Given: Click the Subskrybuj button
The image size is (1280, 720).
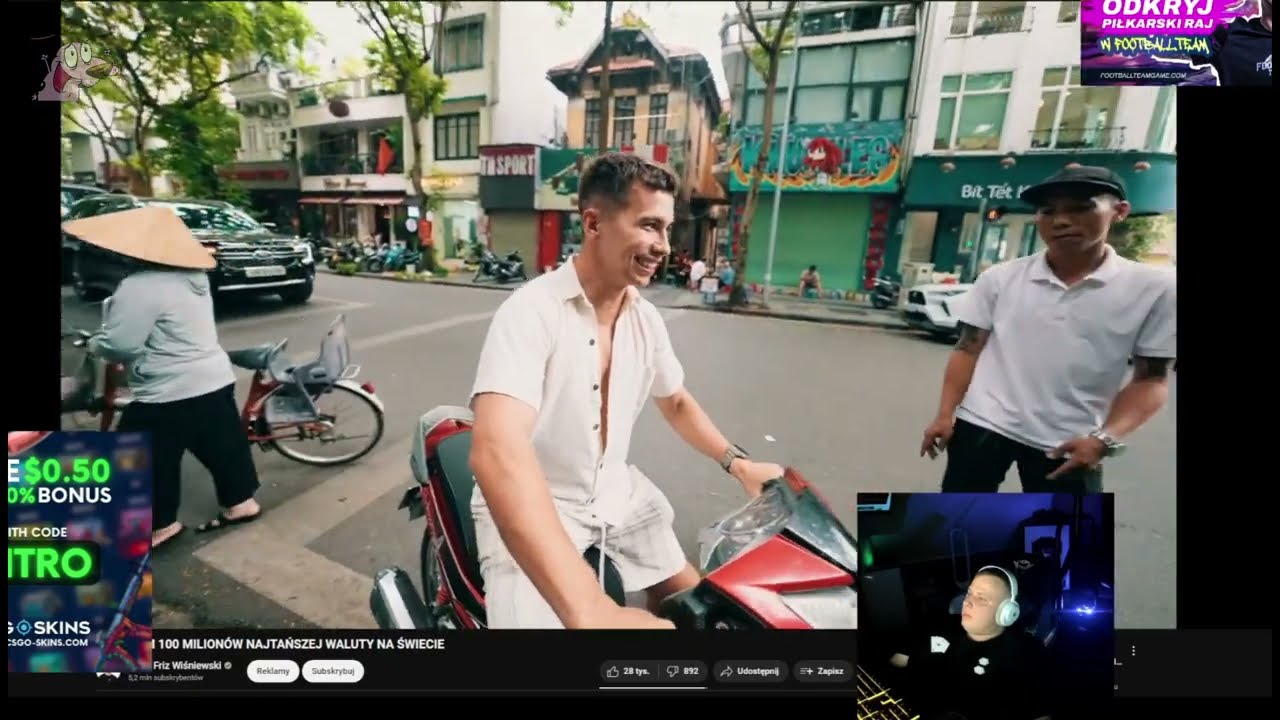Looking at the screenshot, I should pos(333,671).
